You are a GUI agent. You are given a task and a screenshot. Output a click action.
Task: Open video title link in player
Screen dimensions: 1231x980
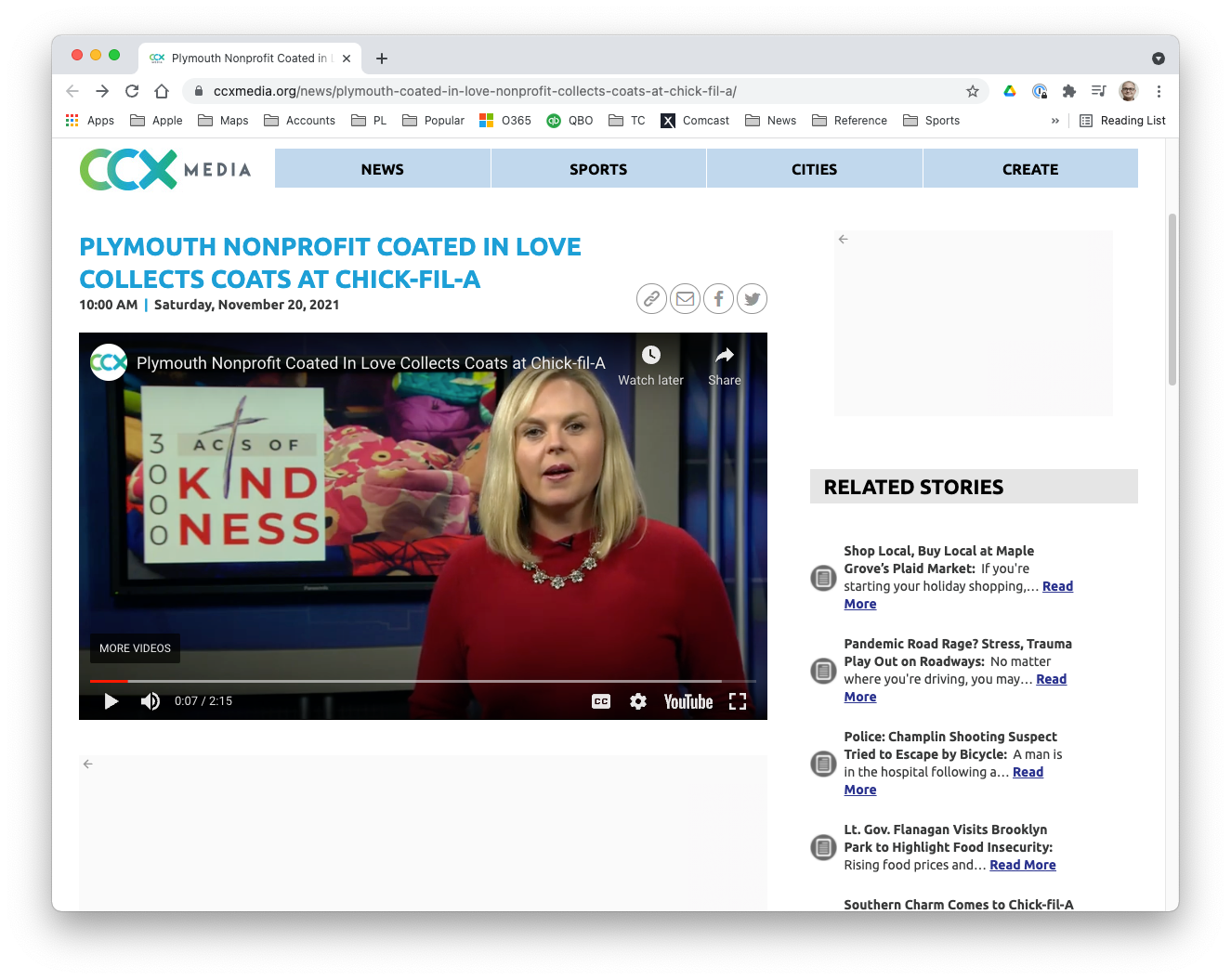[x=371, y=363]
